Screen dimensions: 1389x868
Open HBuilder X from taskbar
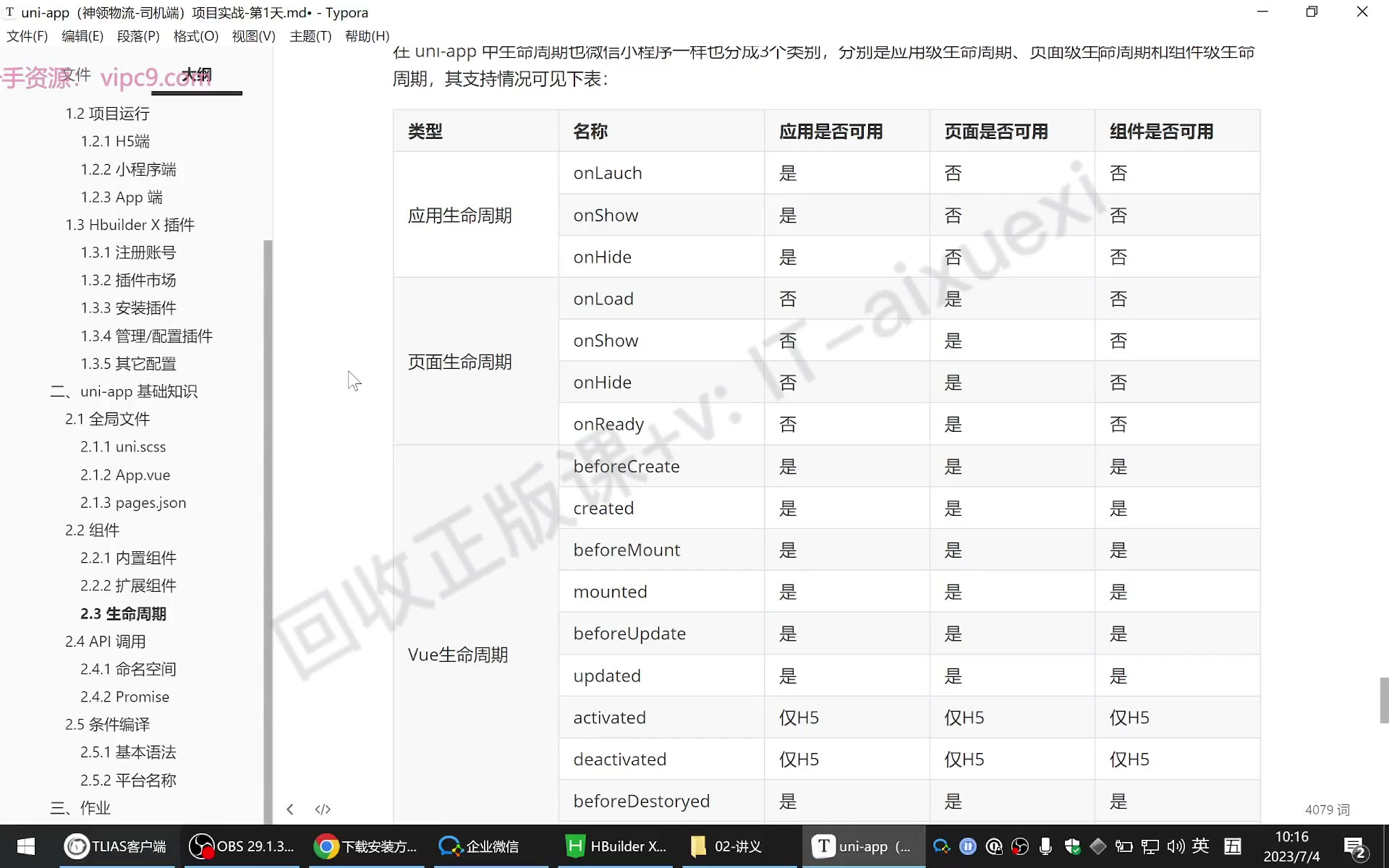point(617,846)
